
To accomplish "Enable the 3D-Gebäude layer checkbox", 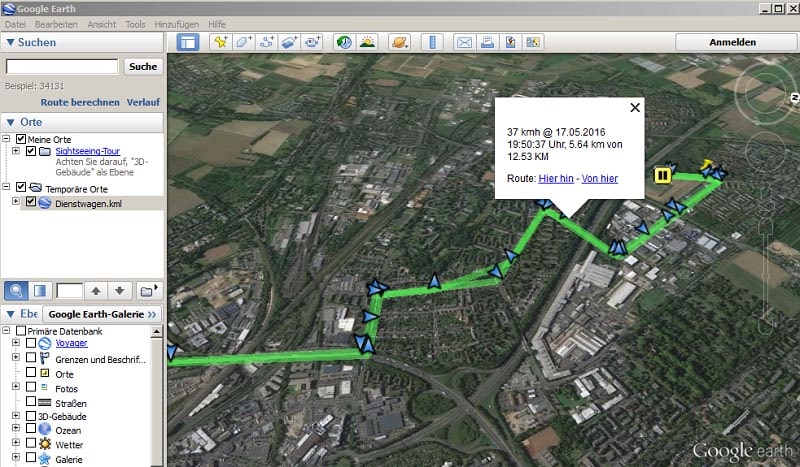I will click(x=31, y=416).
